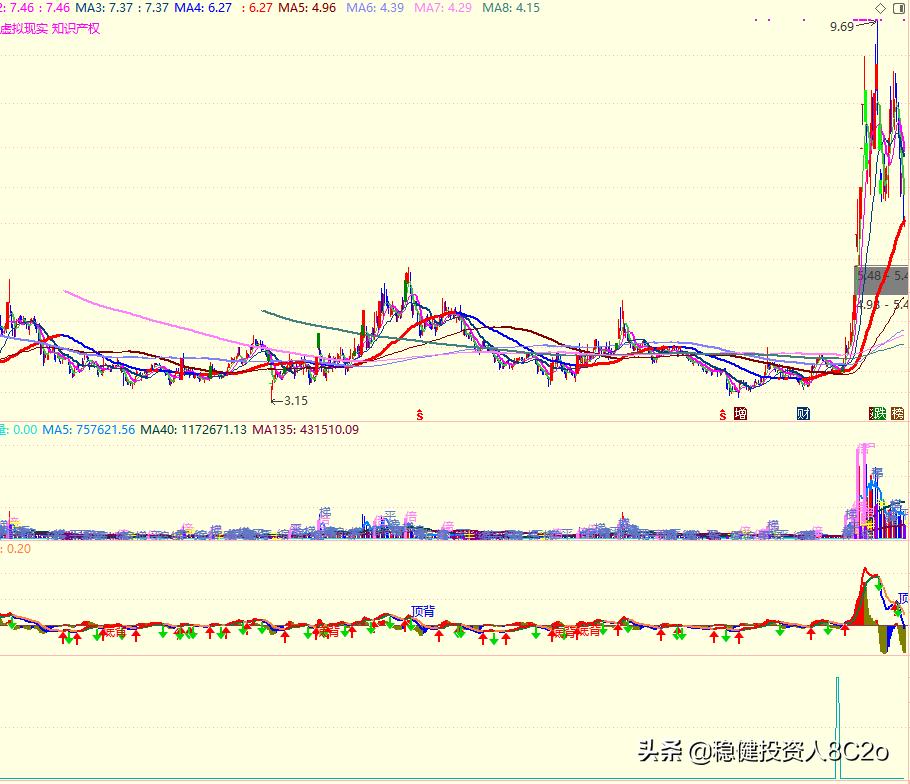Viewport: 910px width, 784px height.
Task: Click the 3.15 low price annotation
Action: point(294,400)
